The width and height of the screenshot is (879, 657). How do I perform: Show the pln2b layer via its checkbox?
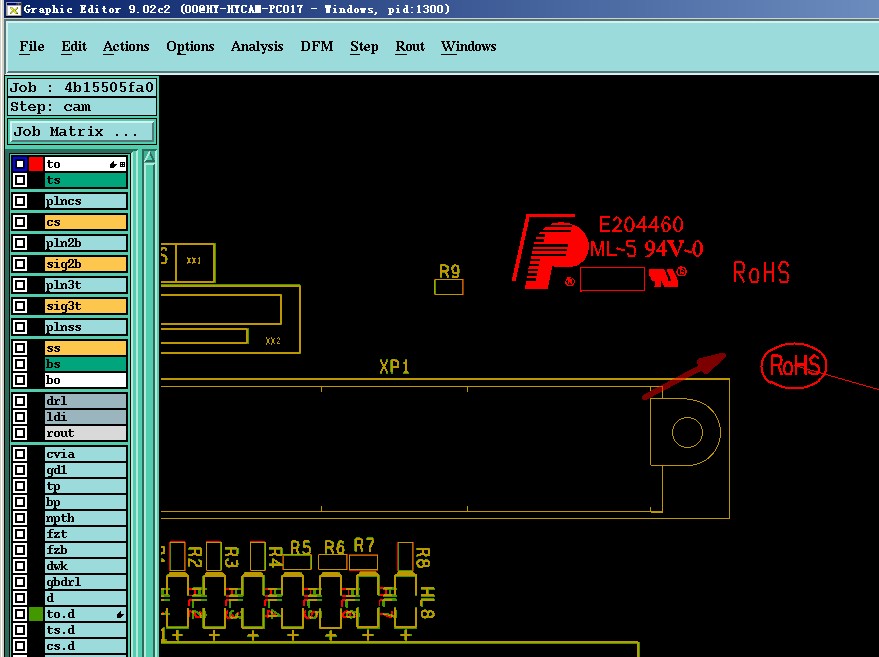coord(20,243)
